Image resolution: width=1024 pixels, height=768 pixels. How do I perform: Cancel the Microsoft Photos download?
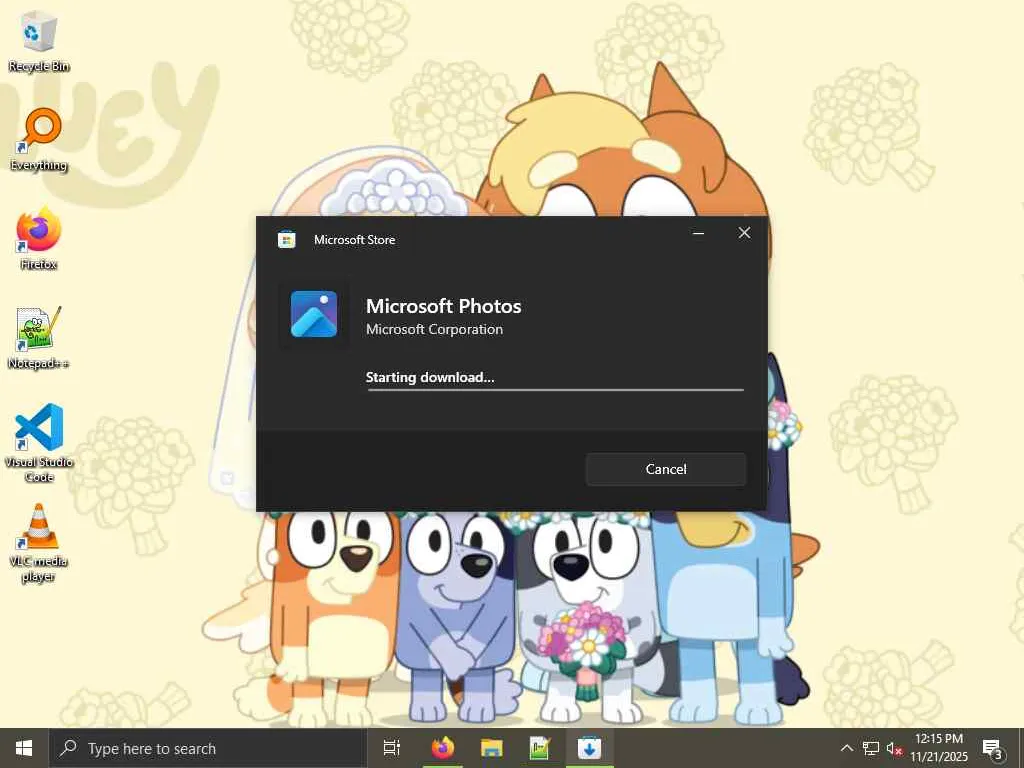[665, 469]
